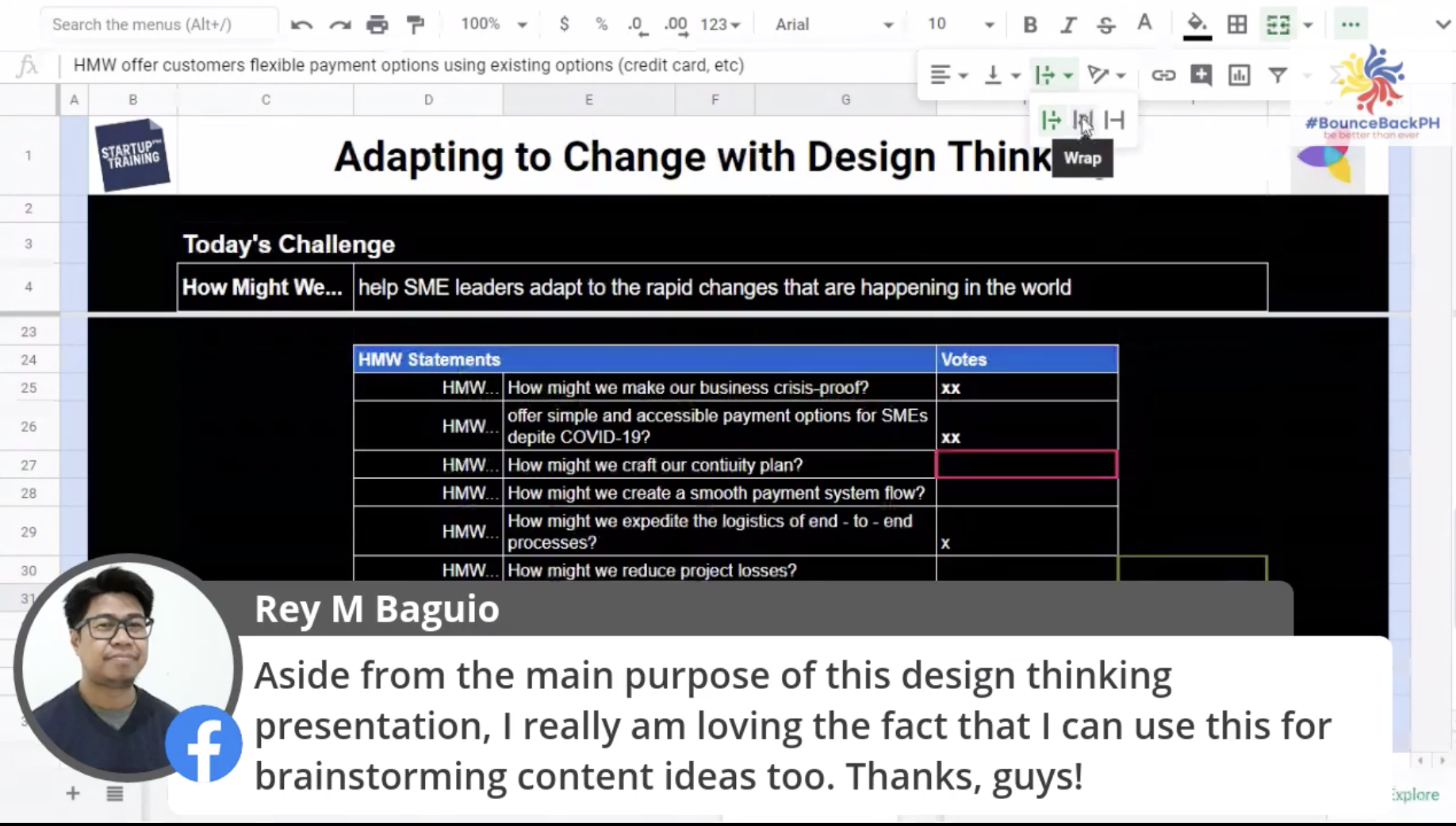Image resolution: width=1456 pixels, height=826 pixels.
Task: Click the Votes header cell
Action: [1027, 359]
